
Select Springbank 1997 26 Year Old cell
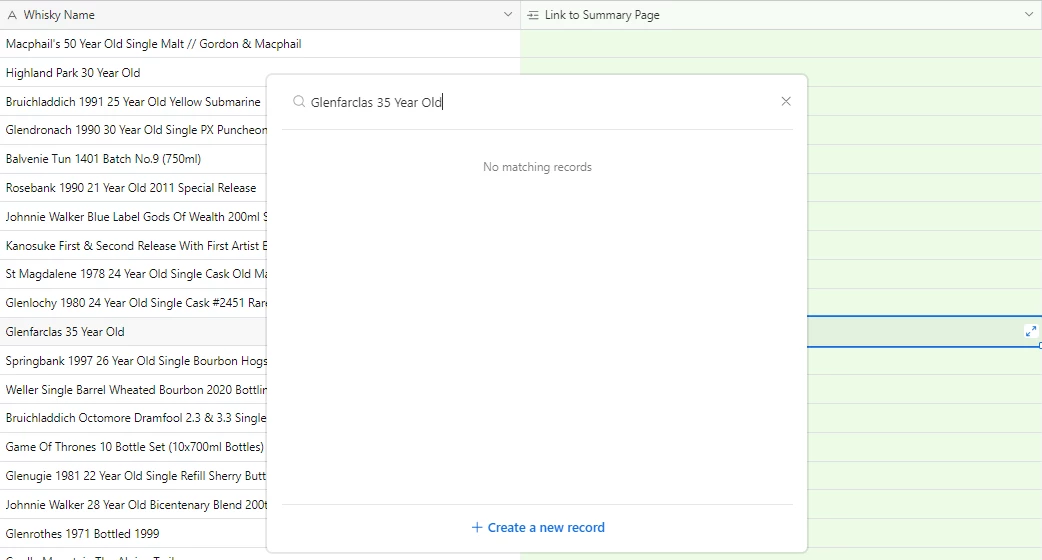pyautogui.click(x=133, y=361)
